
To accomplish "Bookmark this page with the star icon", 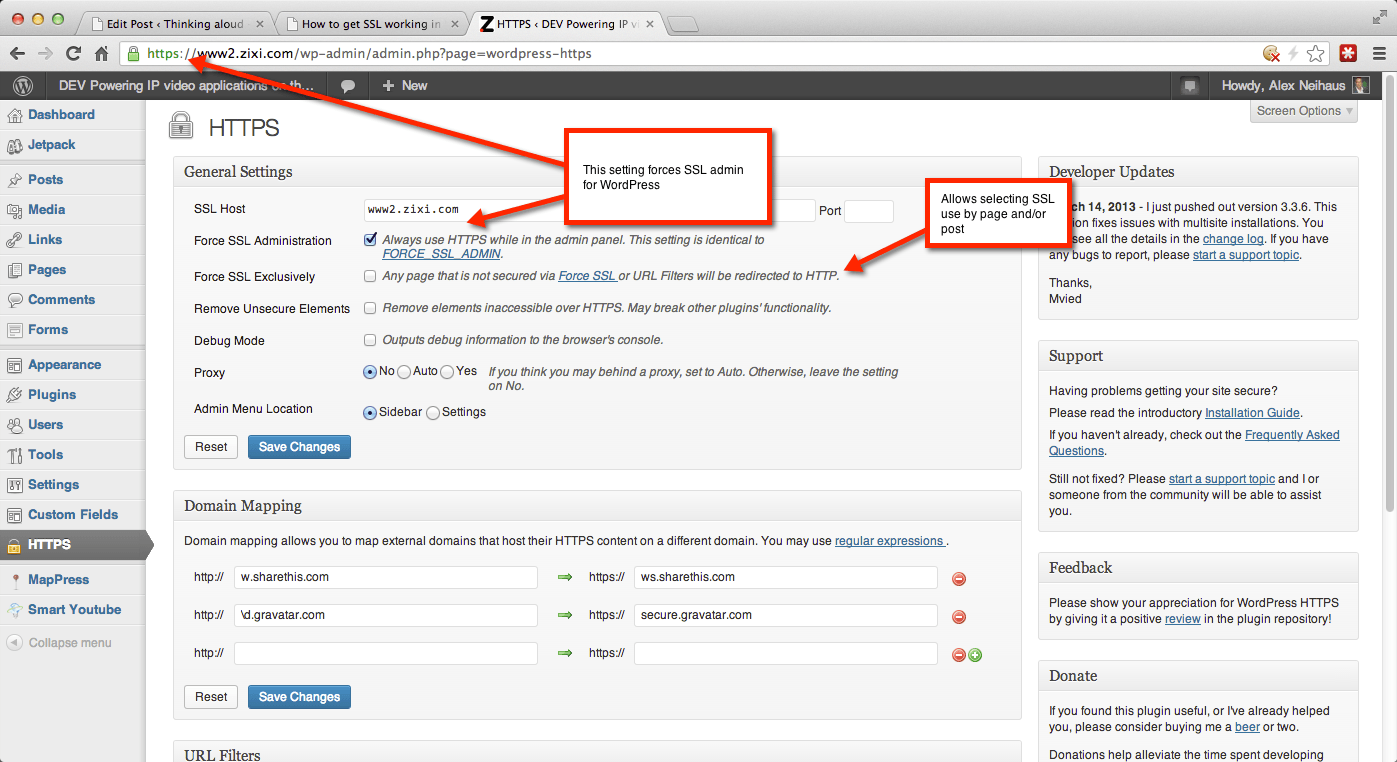I will tap(1316, 54).
